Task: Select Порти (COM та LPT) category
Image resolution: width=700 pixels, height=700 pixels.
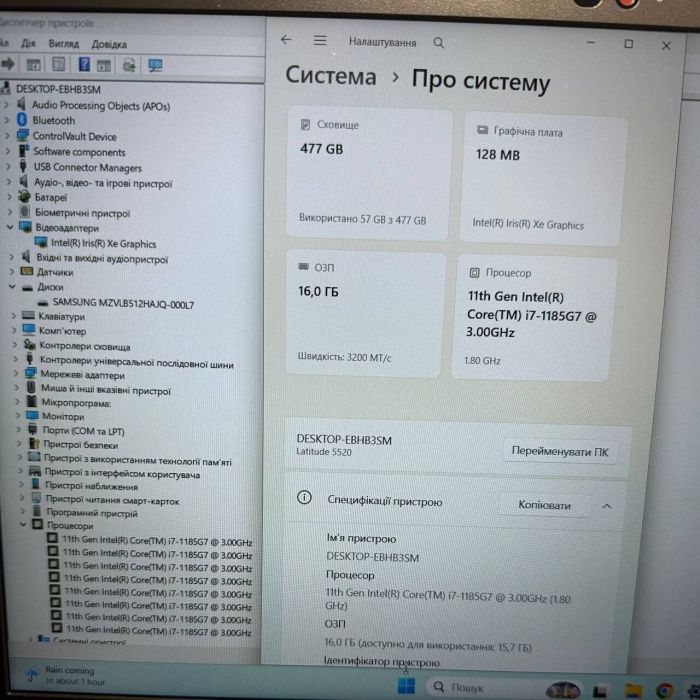Action: [83, 431]
